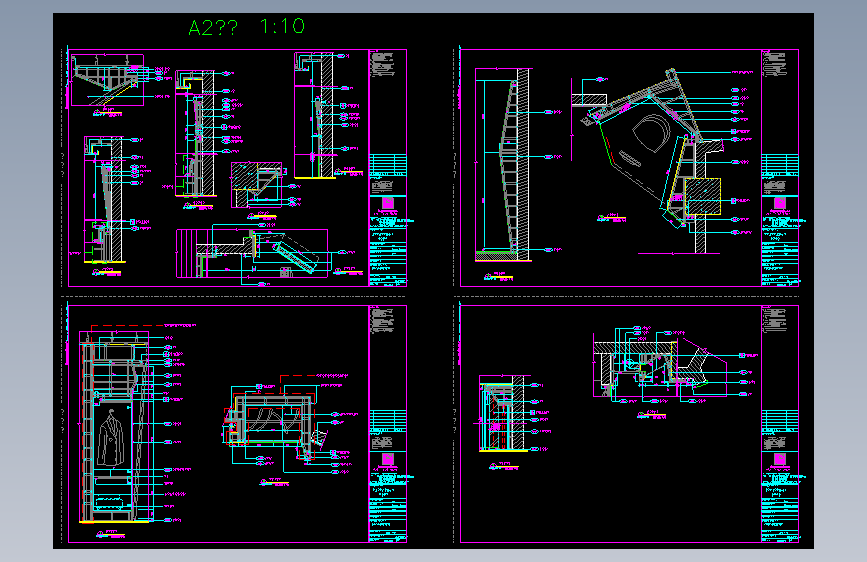Select the small hatched corner detail in top-left sheet center
Viewport: 867px width, 562px height.
256,185
